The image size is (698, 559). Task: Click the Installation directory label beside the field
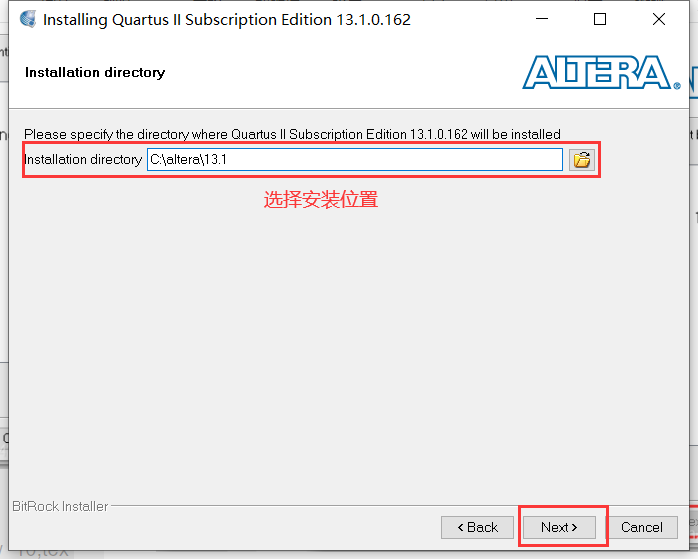[x=83, y=159]
